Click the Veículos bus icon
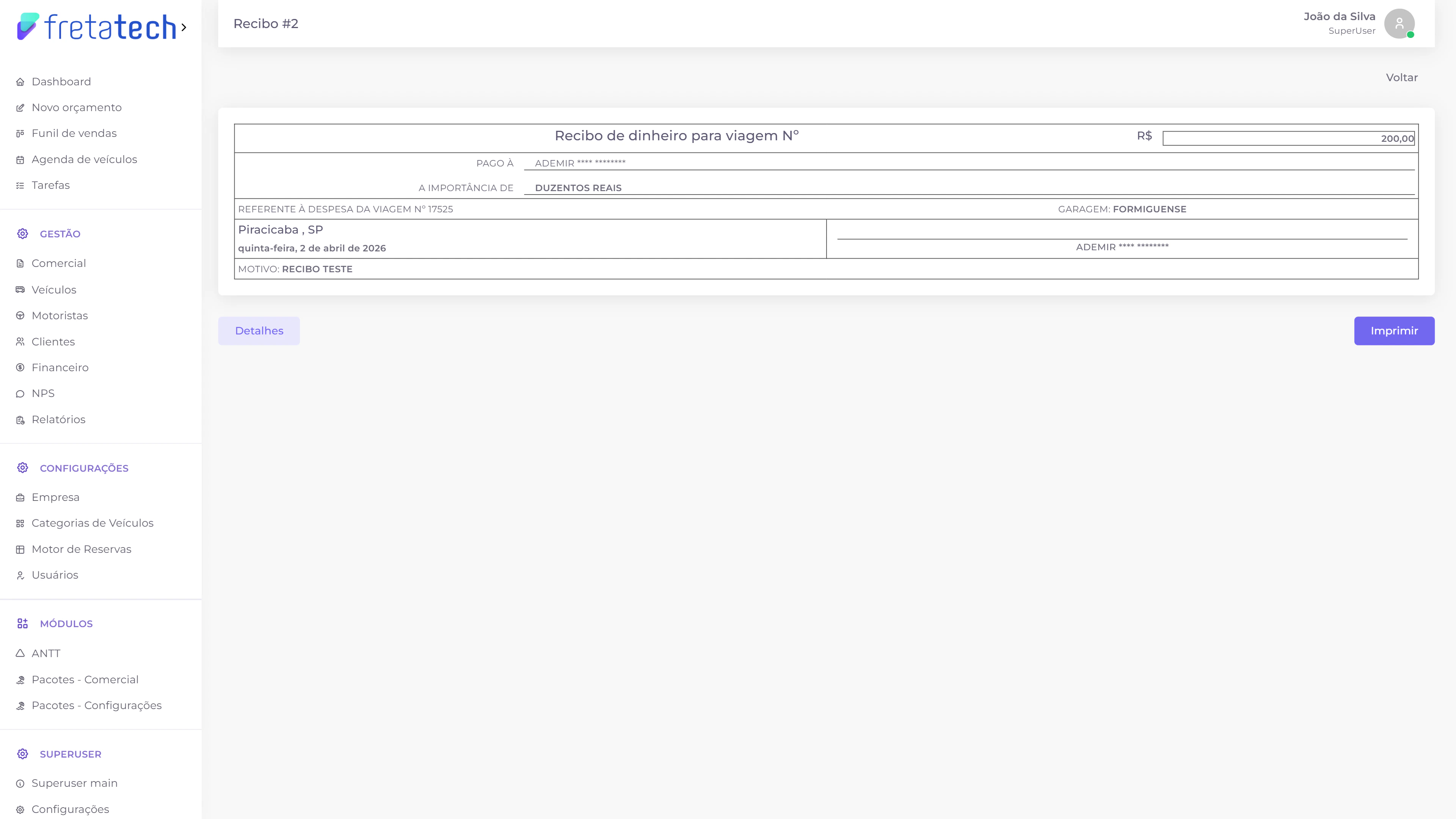The height and width of the screenshot is (819, 1456). pos(20,290)
